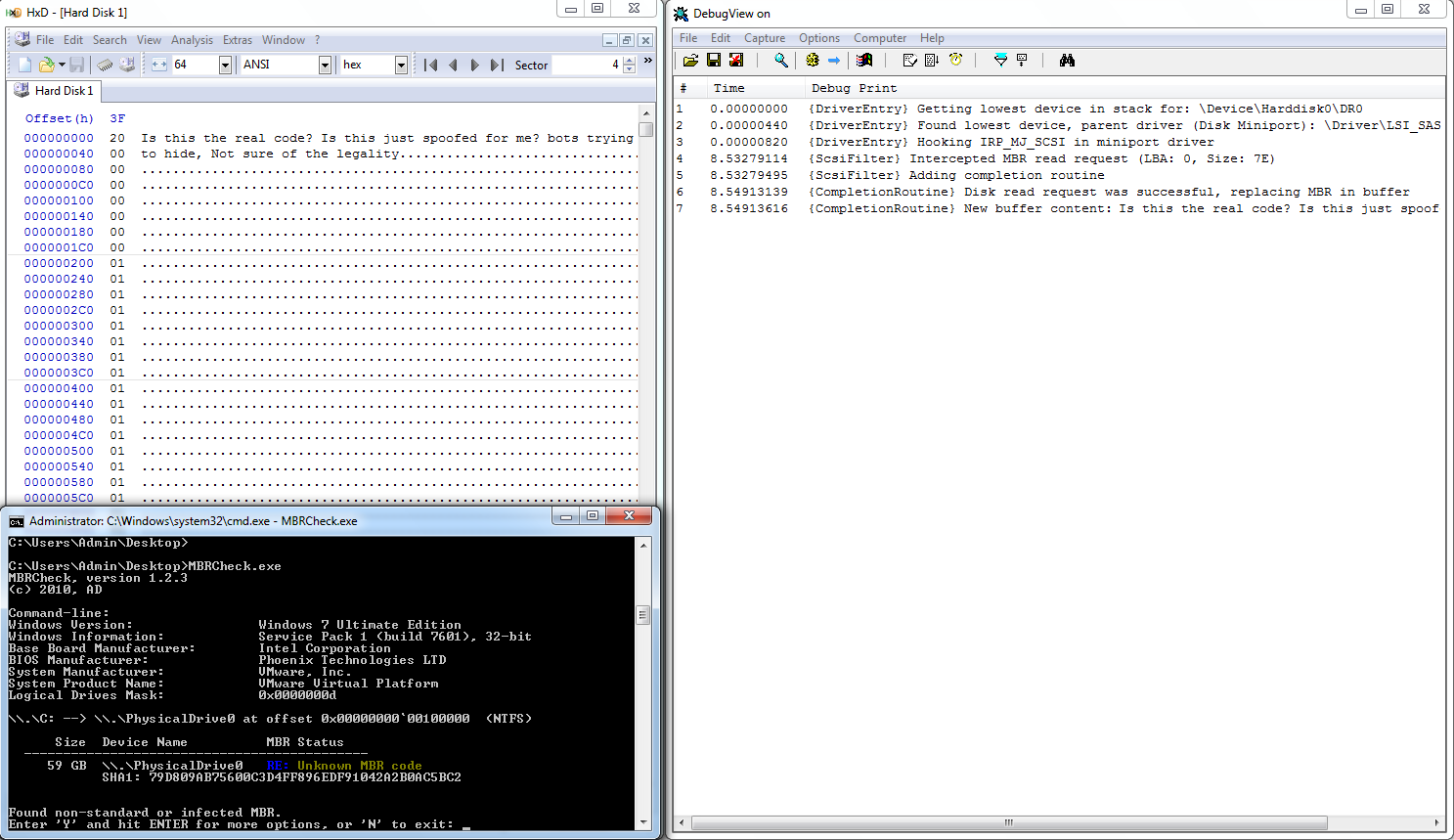Open the HxD Edit menu
Screen dimensions: 1454x840
click(73, 40)
